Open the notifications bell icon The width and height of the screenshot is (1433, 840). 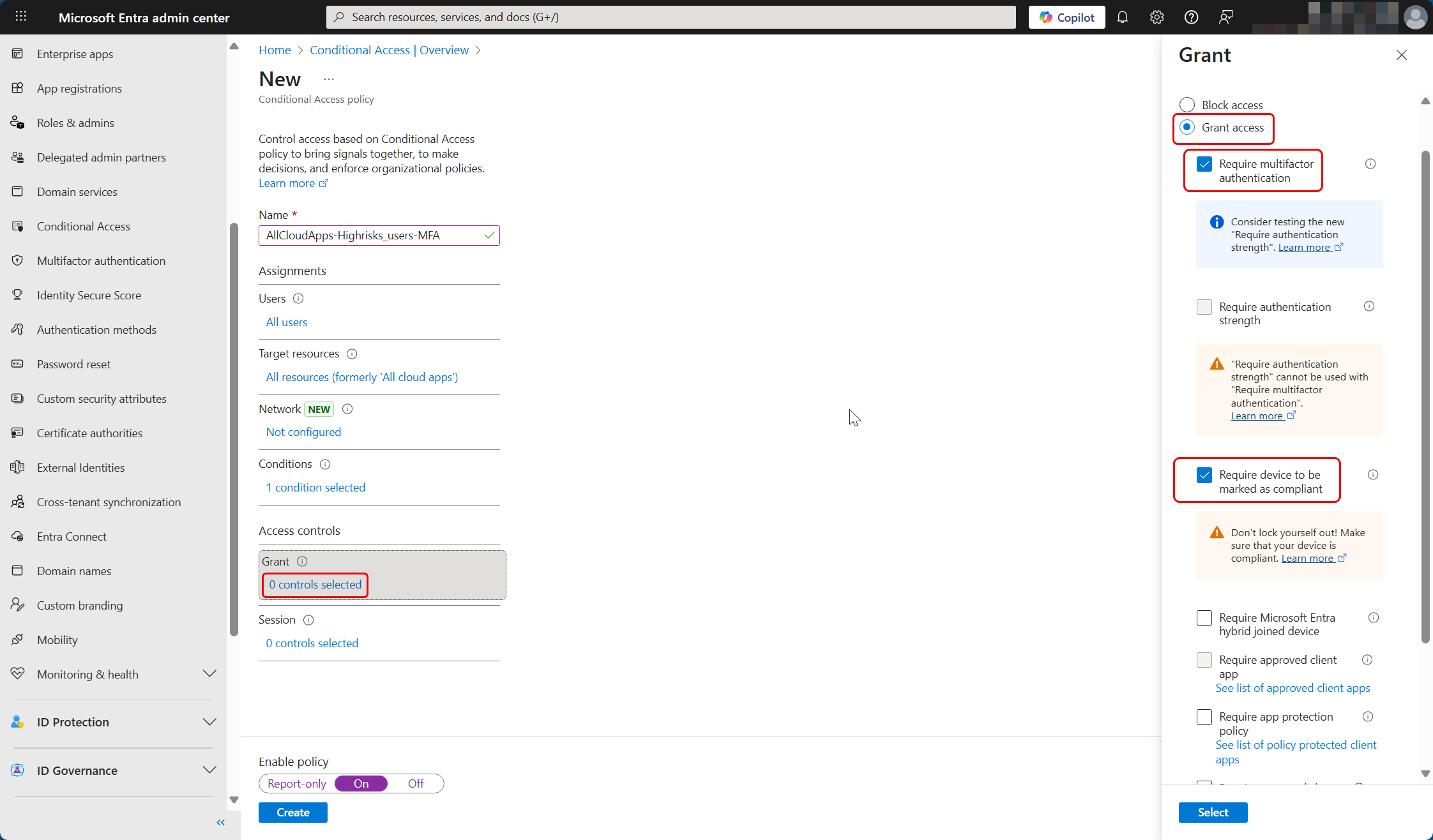(x=1122, y=17)
